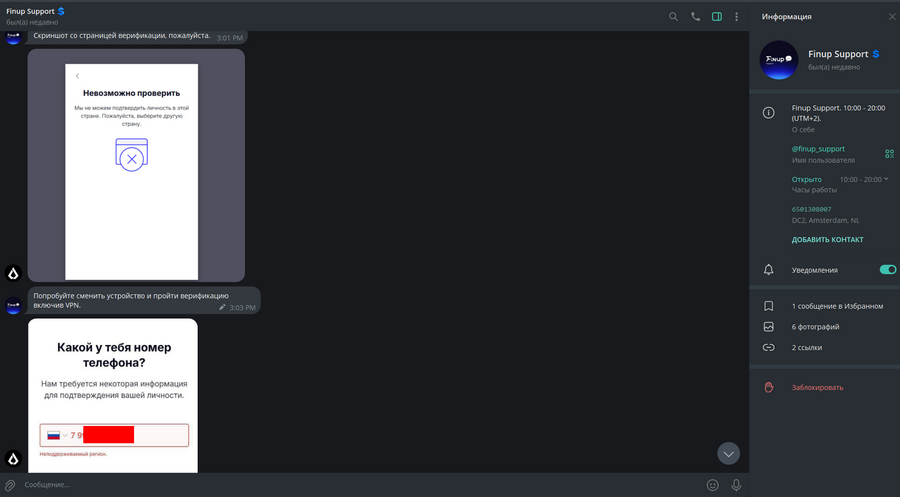Jump to latest message with down arrow
Screen dimensions: 900x497
point(728,454)
